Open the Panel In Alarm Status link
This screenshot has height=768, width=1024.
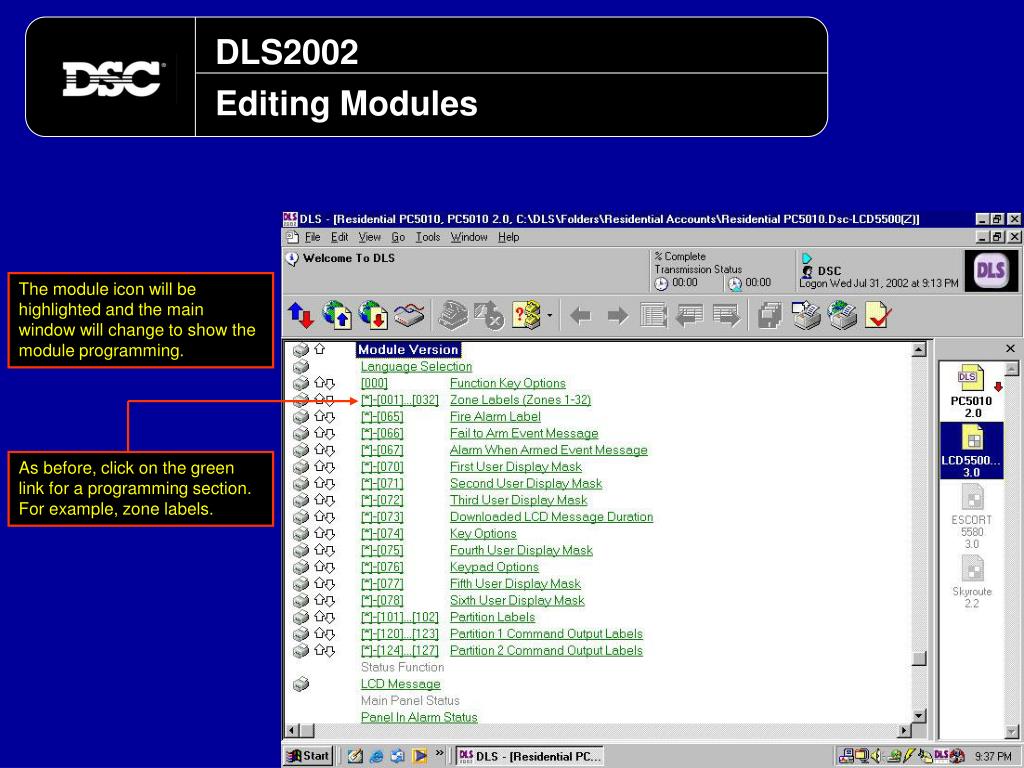[419, 717]
